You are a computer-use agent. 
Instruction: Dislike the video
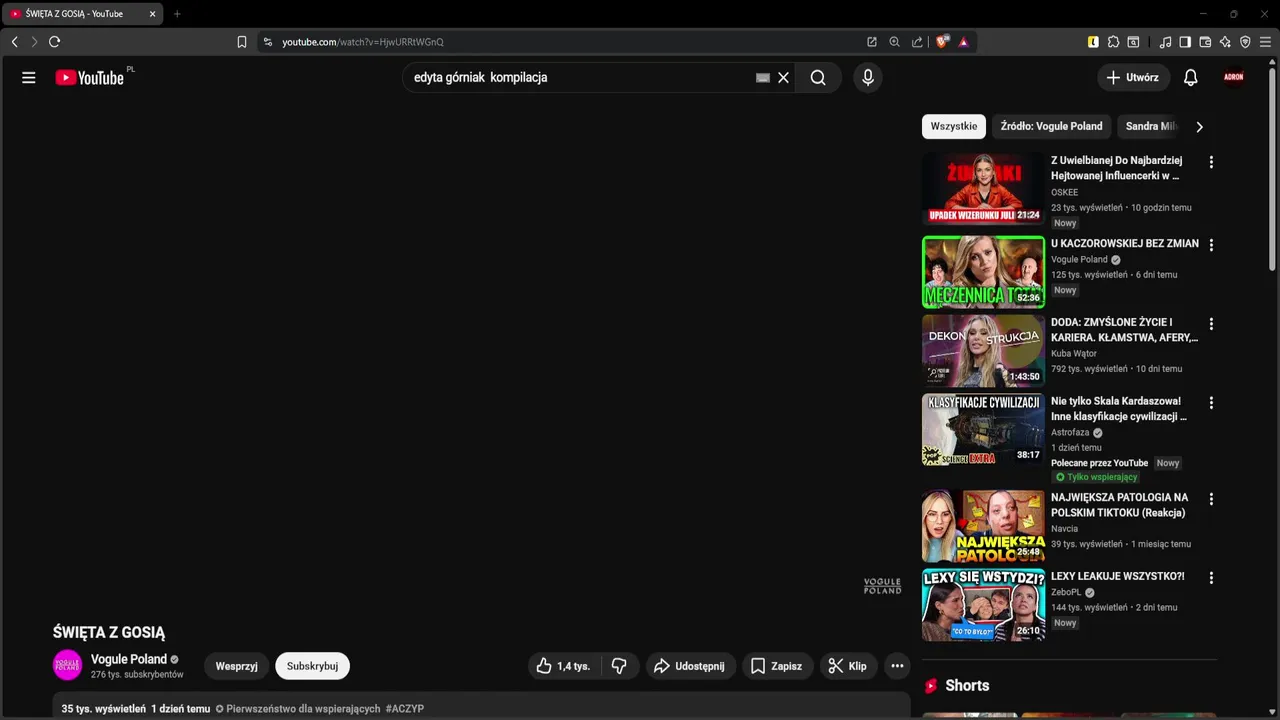tap(619, 666)
